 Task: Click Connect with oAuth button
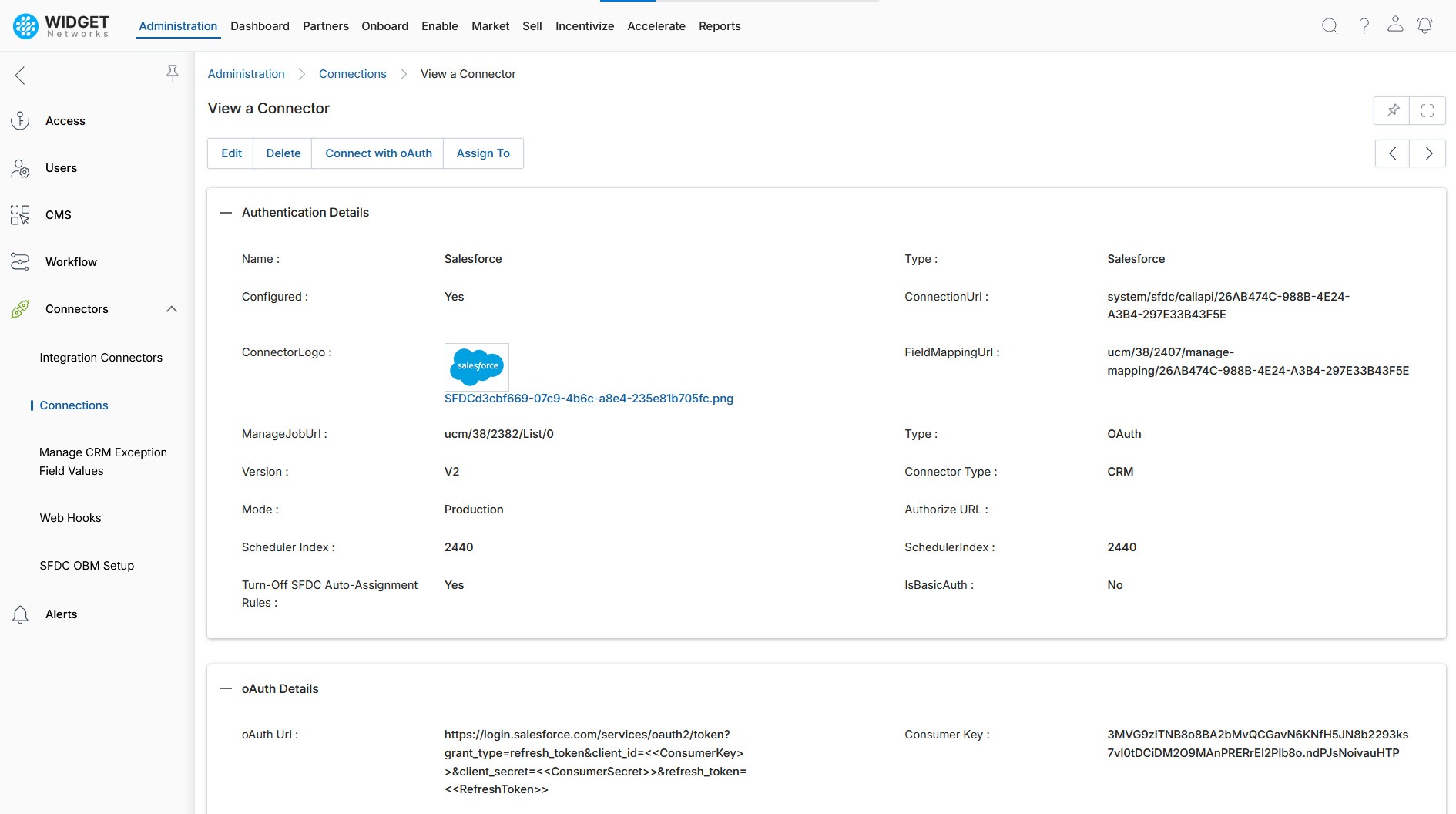(x=378, y=153)
